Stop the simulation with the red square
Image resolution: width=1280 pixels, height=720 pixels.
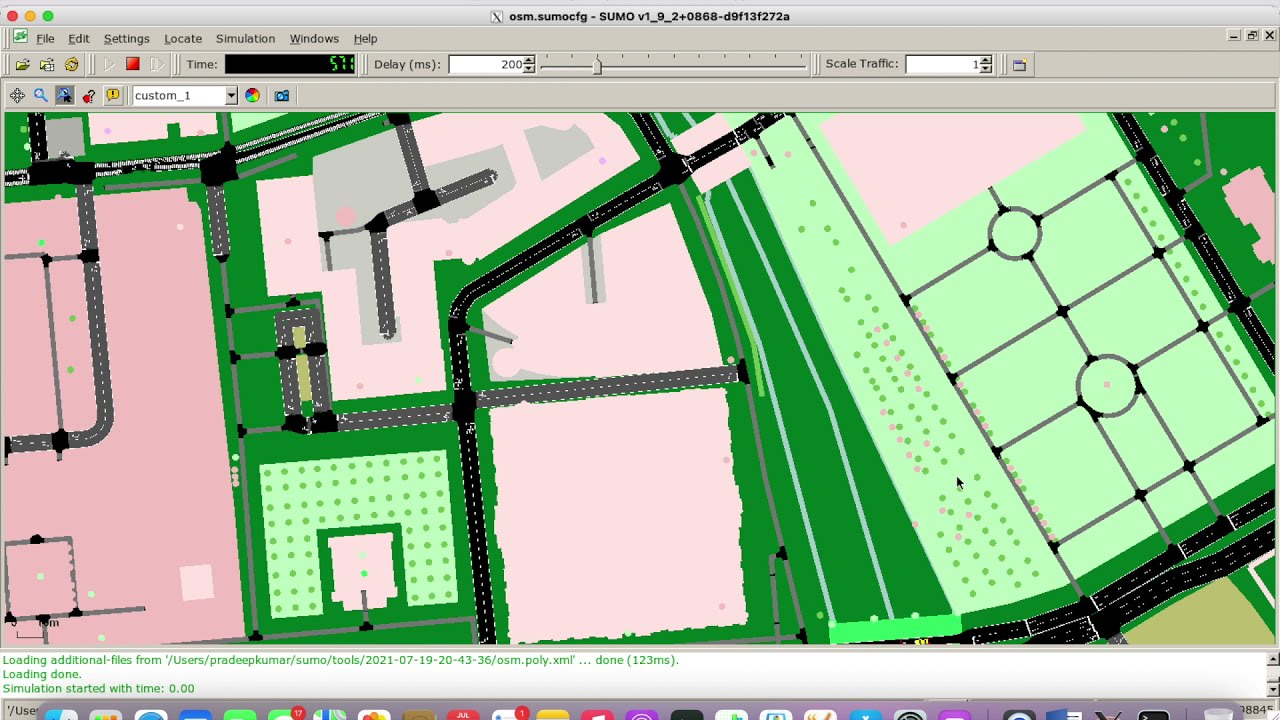tap(132, 64)
